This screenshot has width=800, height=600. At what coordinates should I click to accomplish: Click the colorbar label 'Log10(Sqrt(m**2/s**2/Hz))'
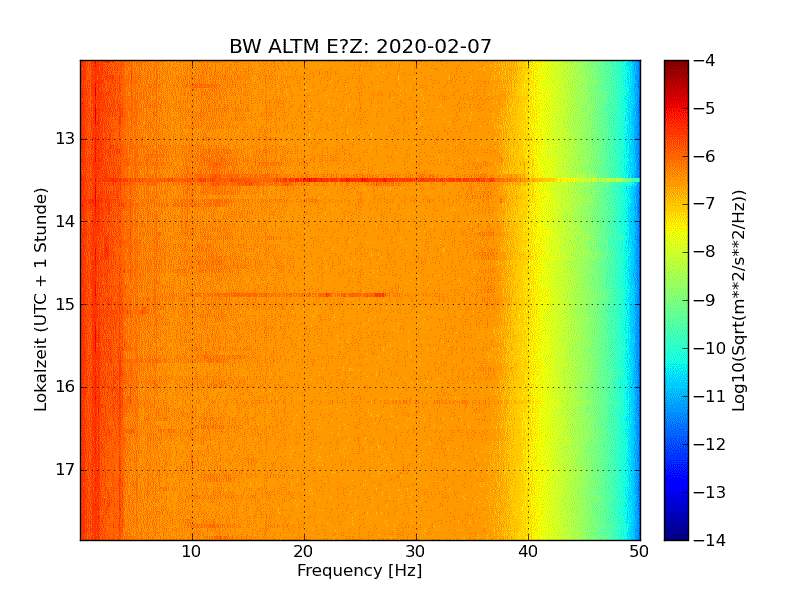click(738, 301)
